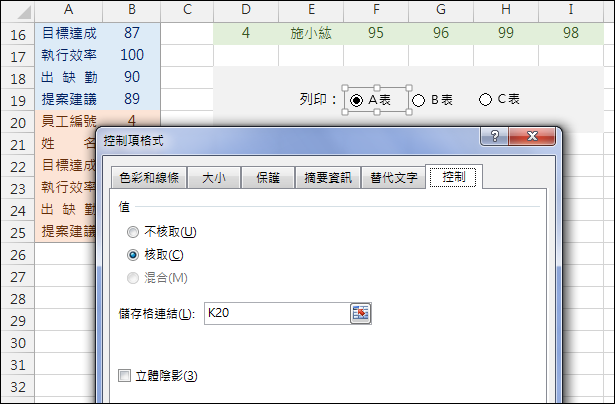The height and width of the screenshot is (404, 615).
Task: Open the 摘要資訊 tab
Action: pyautogui.click(x=328, y=178)
